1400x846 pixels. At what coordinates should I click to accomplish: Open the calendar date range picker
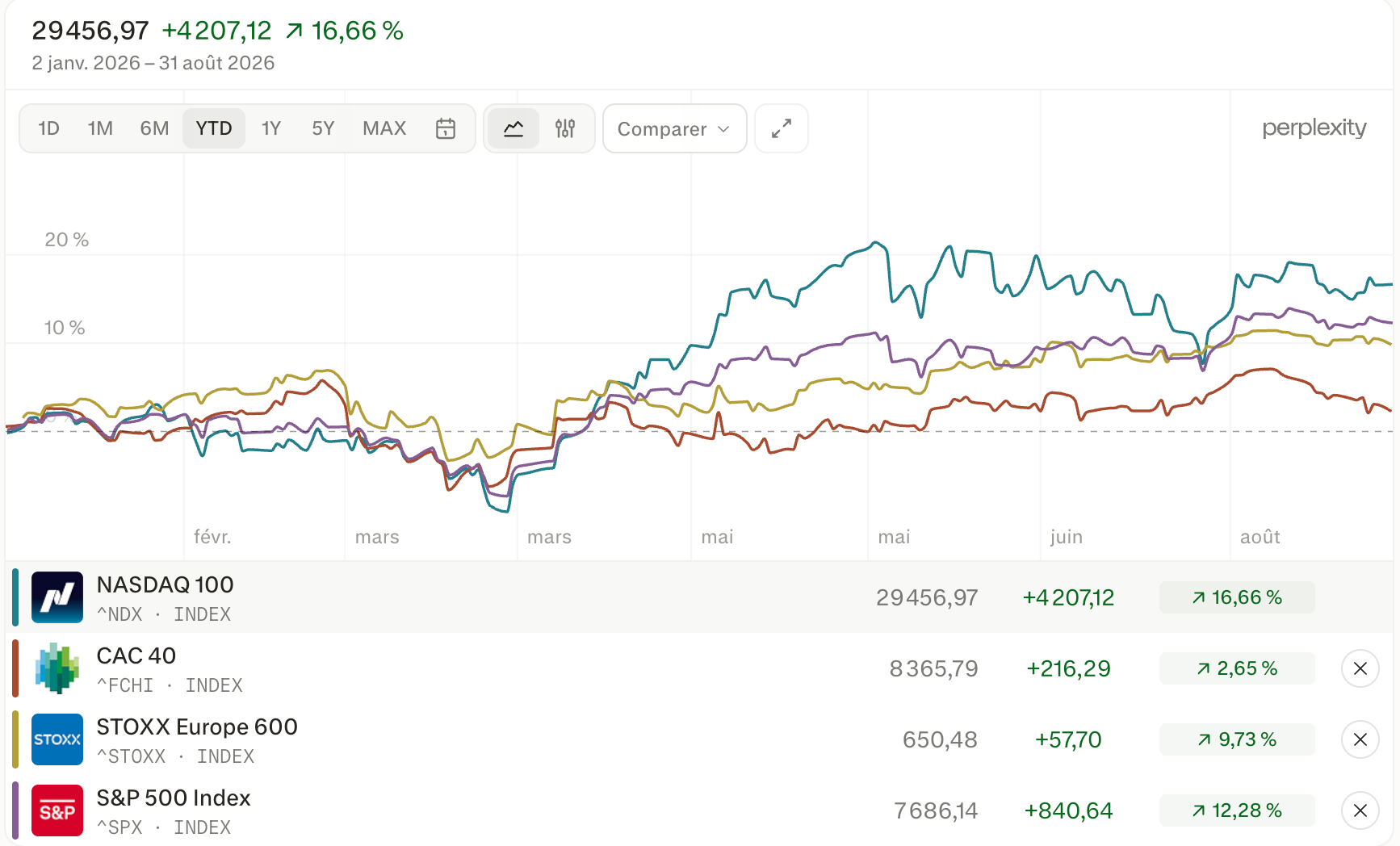(x=446, y=128)
